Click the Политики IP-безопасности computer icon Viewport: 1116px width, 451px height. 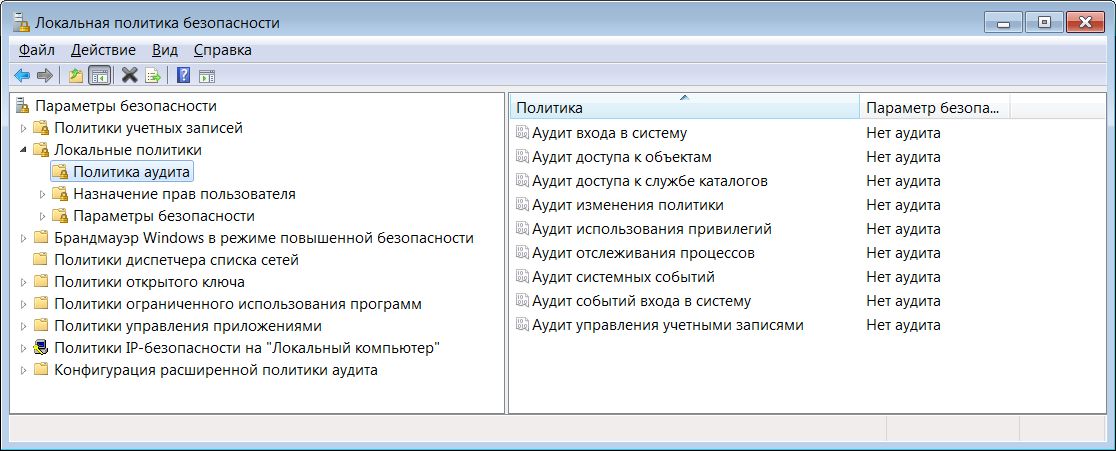pyautogui.click(x=41, y=348)
